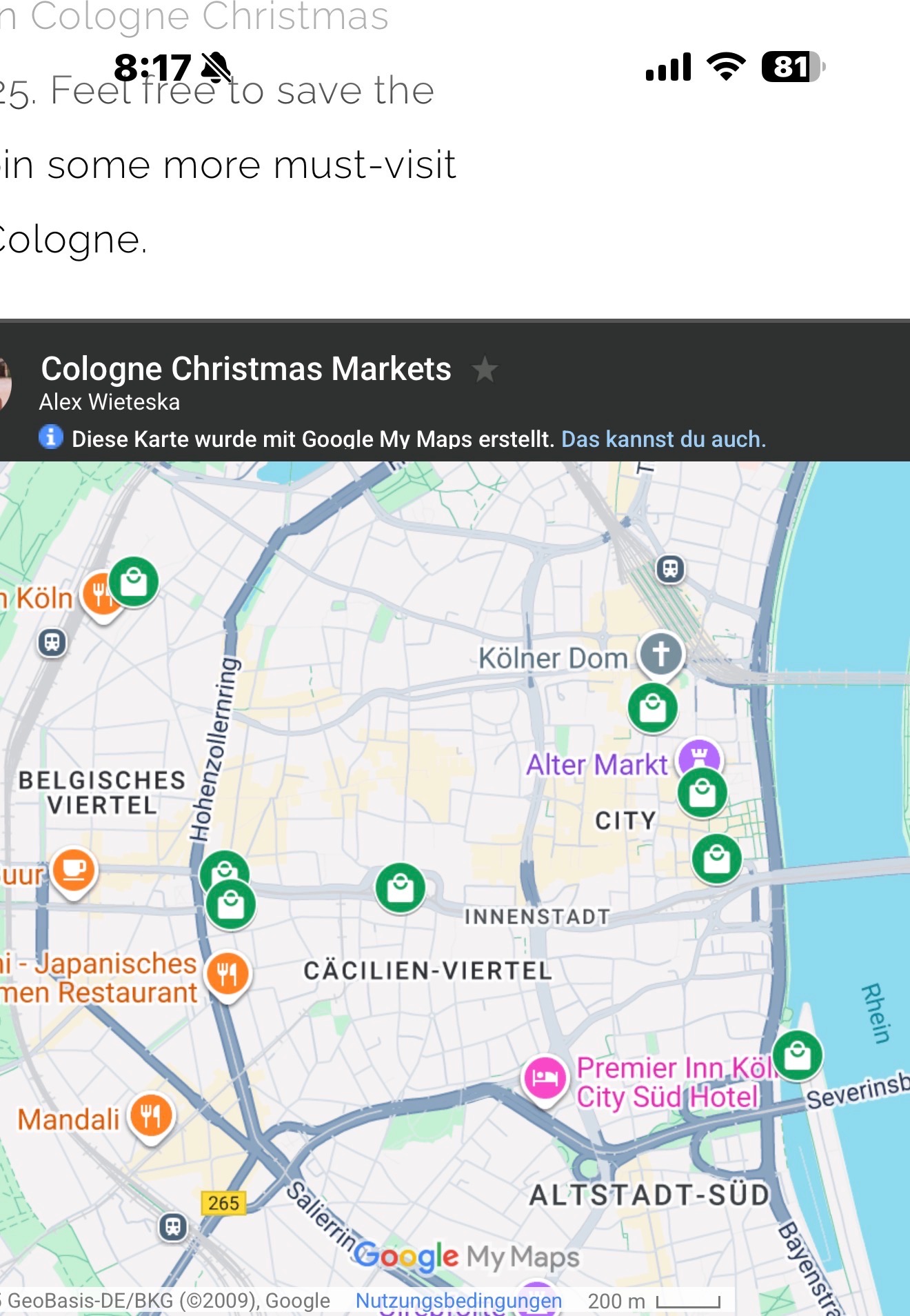Select the green market pin near Rhein riverbank
Image resolution: width=910 pixels, height=1316 pixels.
pos(798,1055)
